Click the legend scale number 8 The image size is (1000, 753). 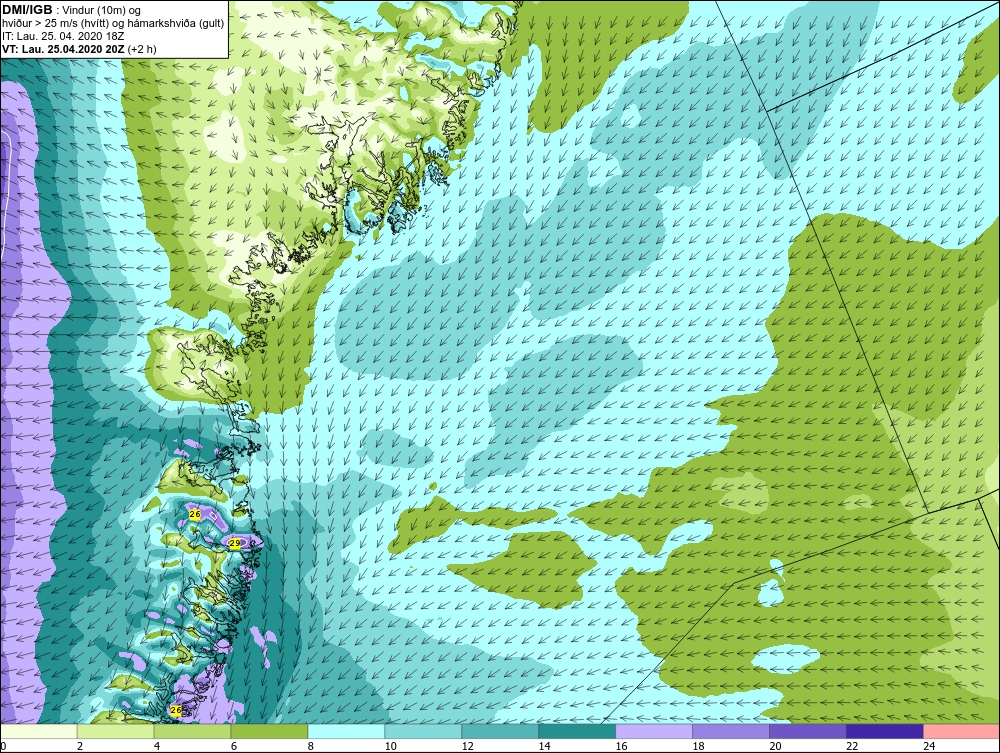click(311, 746)
